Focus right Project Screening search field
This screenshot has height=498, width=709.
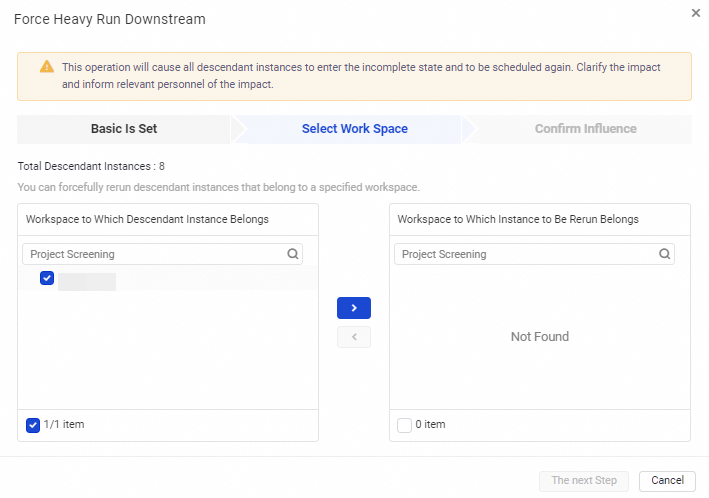coord(527,254)
